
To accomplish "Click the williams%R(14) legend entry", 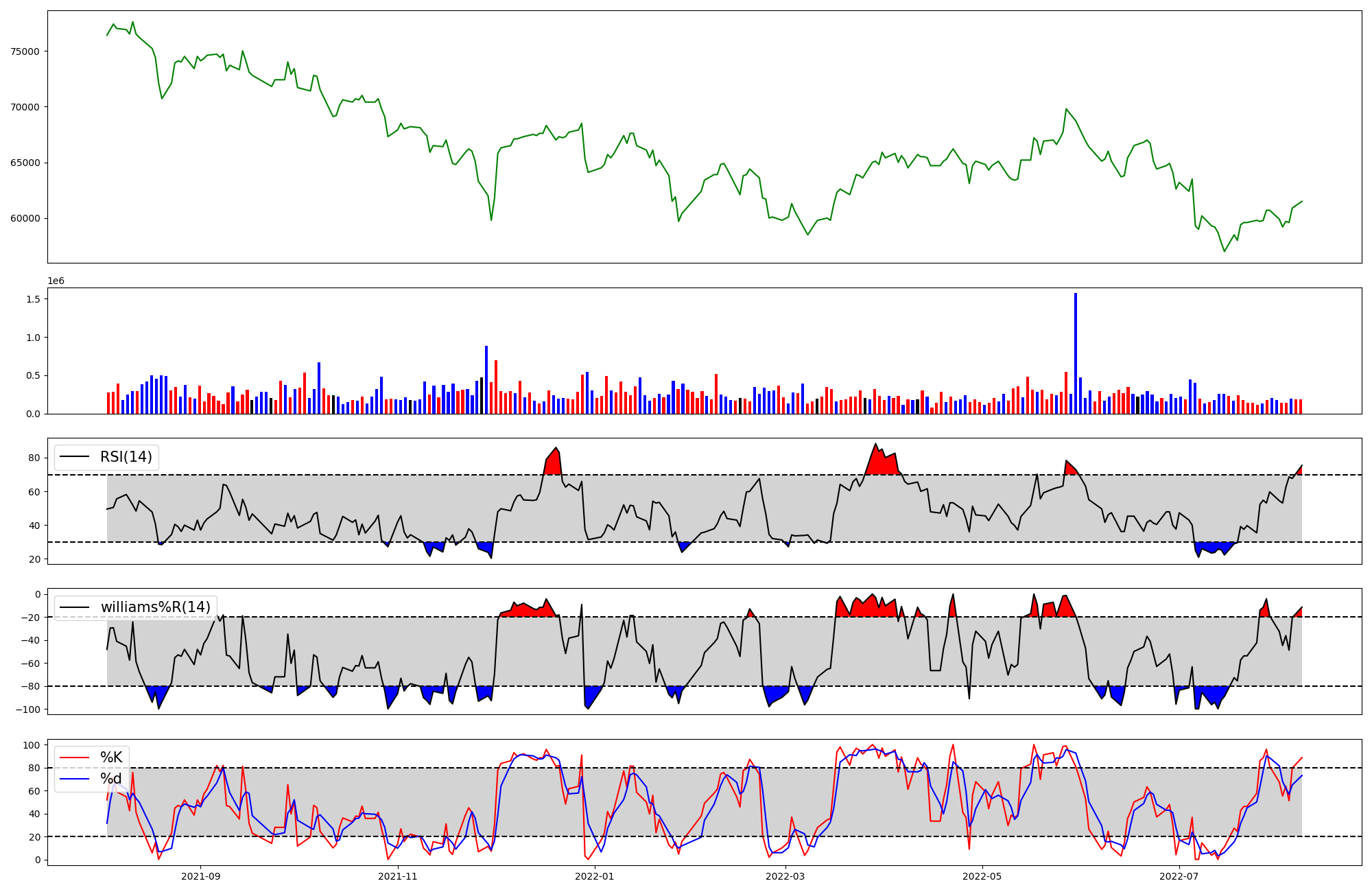I will [155, 607].
